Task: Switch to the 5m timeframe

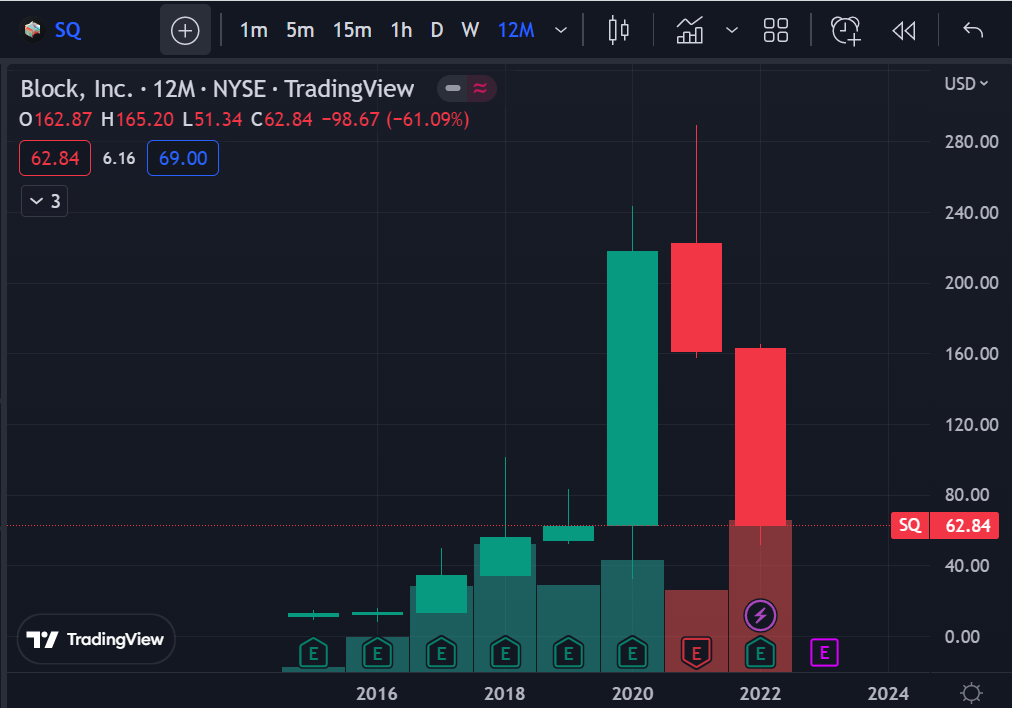Action: 300,30
